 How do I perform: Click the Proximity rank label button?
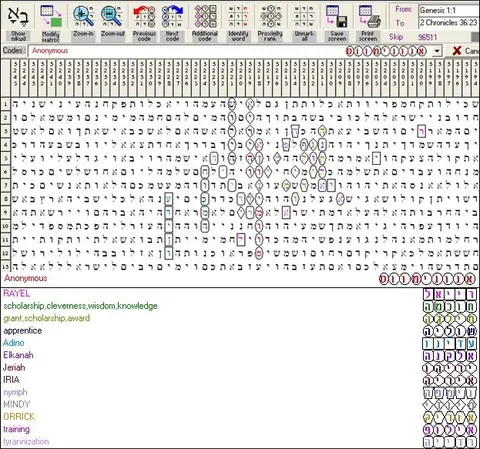[270, 36]
